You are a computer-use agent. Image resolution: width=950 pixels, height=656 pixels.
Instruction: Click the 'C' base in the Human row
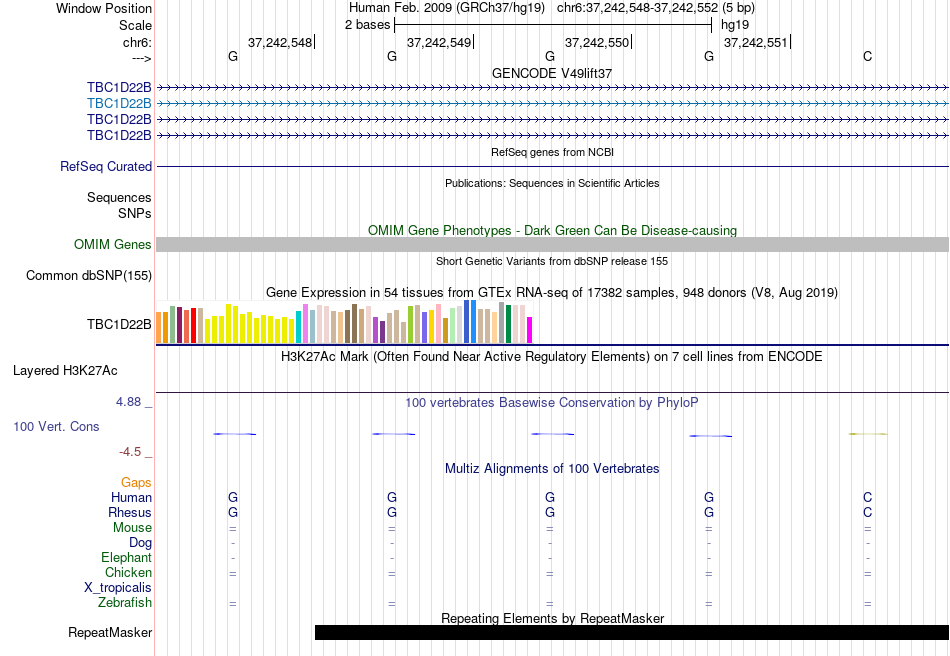point(868,497)
